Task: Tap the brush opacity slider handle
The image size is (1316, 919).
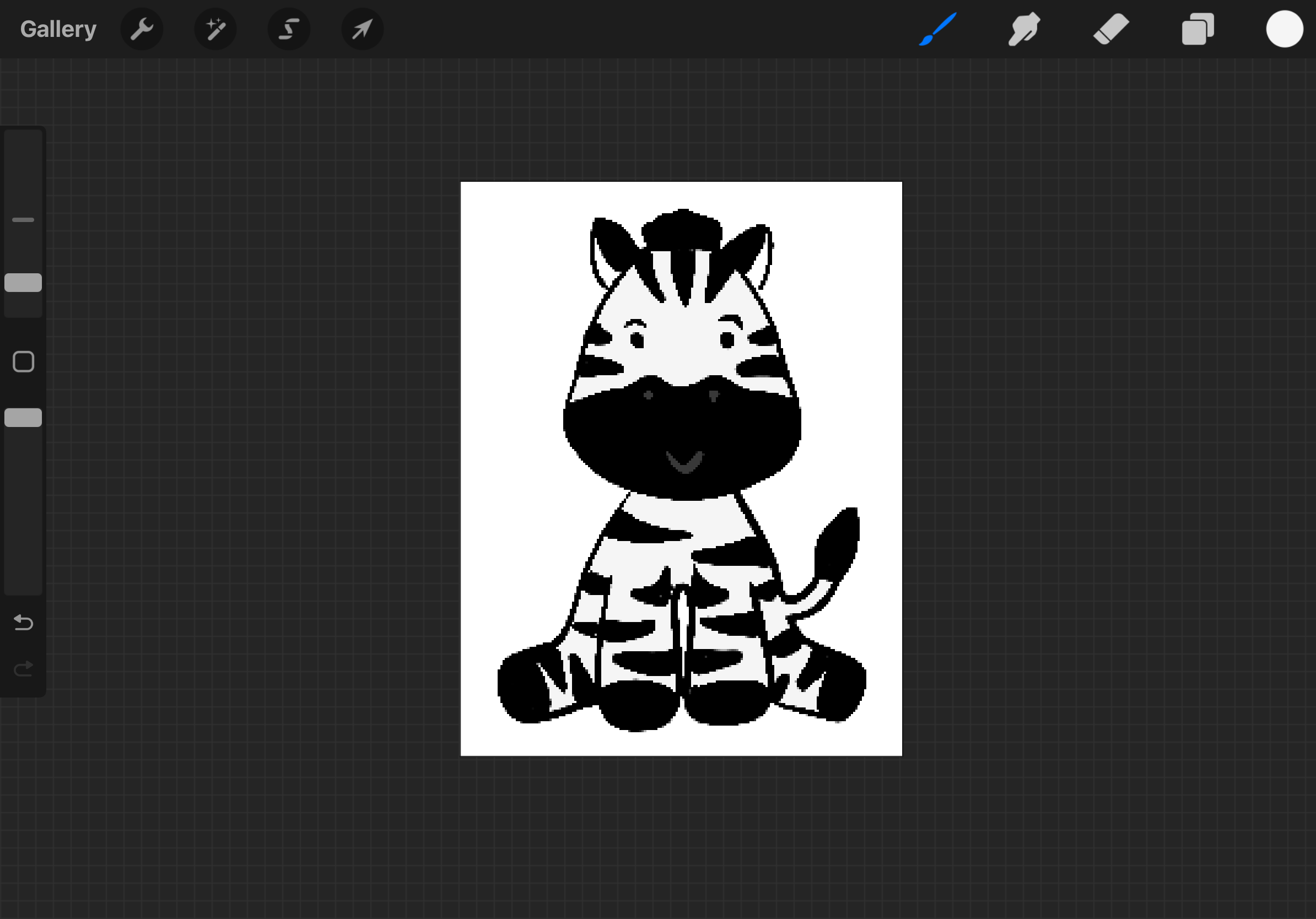Action: point(23,418)
